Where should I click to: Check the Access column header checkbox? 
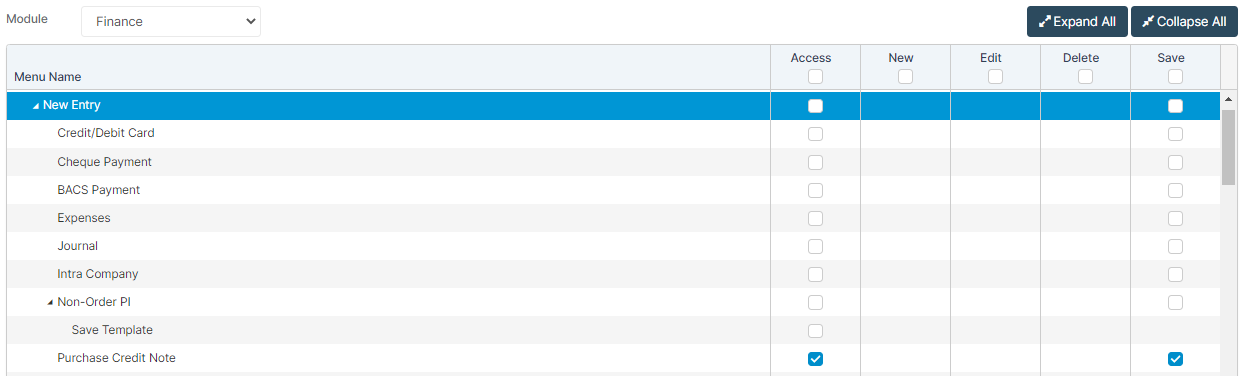coord(815,77)
